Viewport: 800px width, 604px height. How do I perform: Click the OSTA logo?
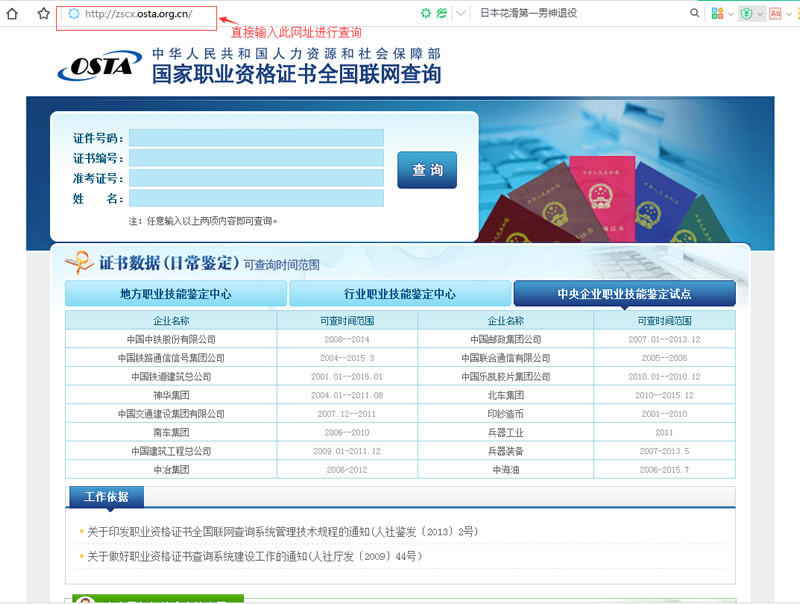(x=100, y=66)
